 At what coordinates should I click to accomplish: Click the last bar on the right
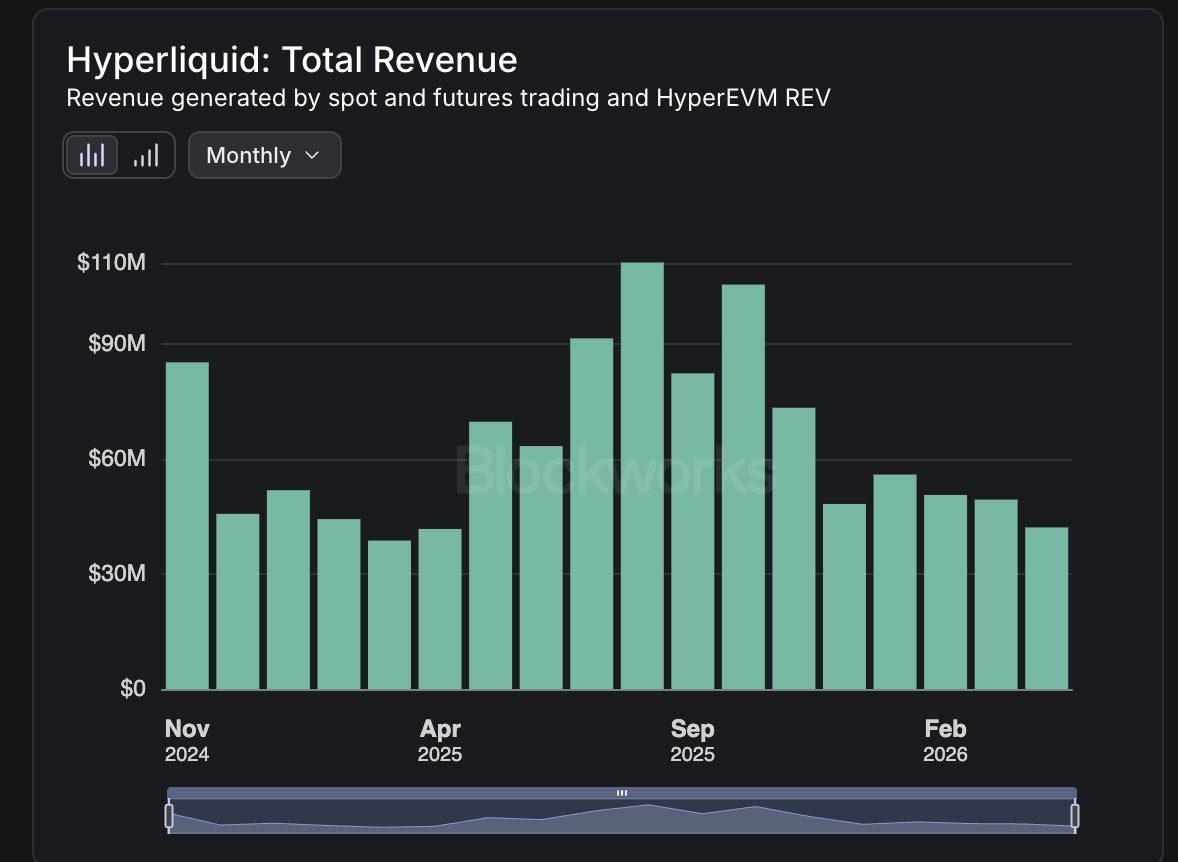(x=1047, y=608)
